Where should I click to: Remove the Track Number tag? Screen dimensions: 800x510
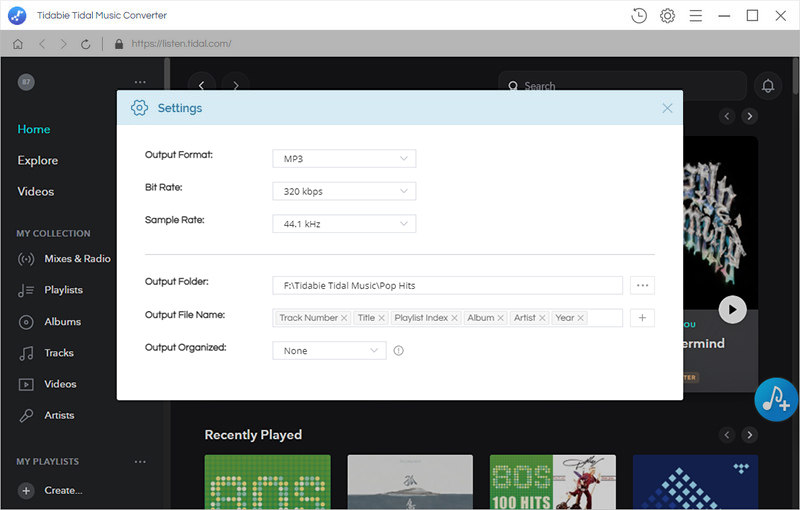pos(344,318)
